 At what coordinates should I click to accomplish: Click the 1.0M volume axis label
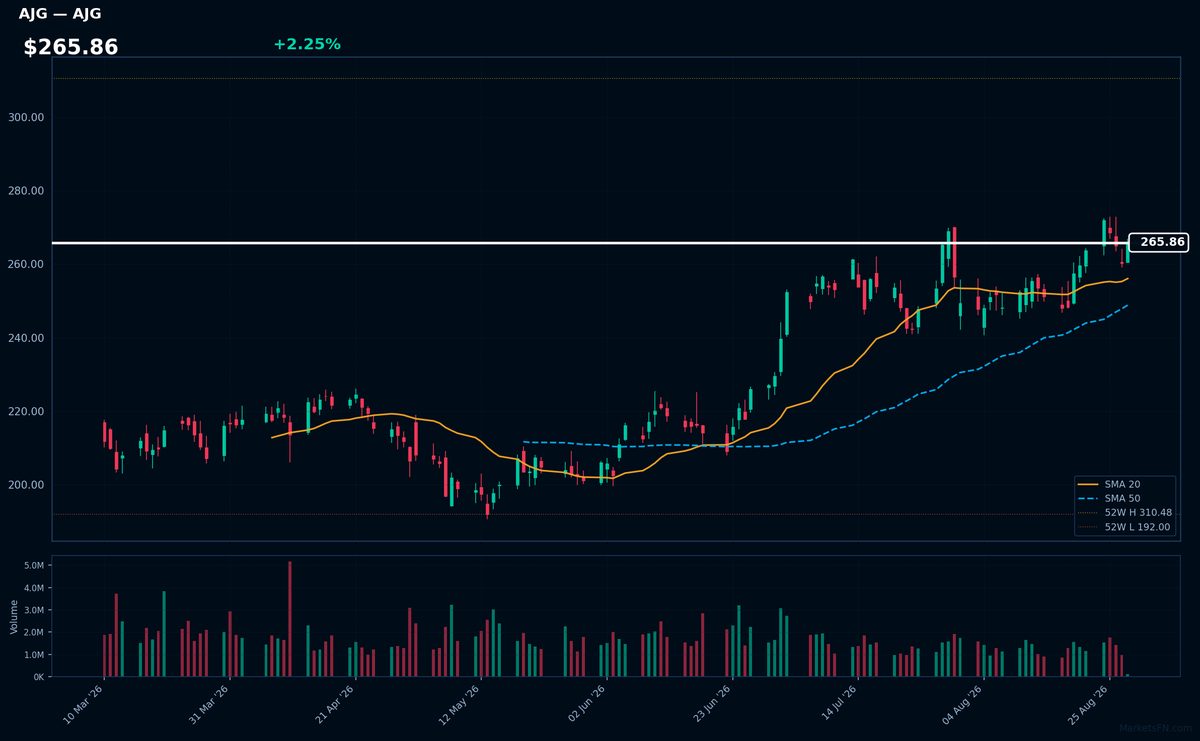point(33,655)
